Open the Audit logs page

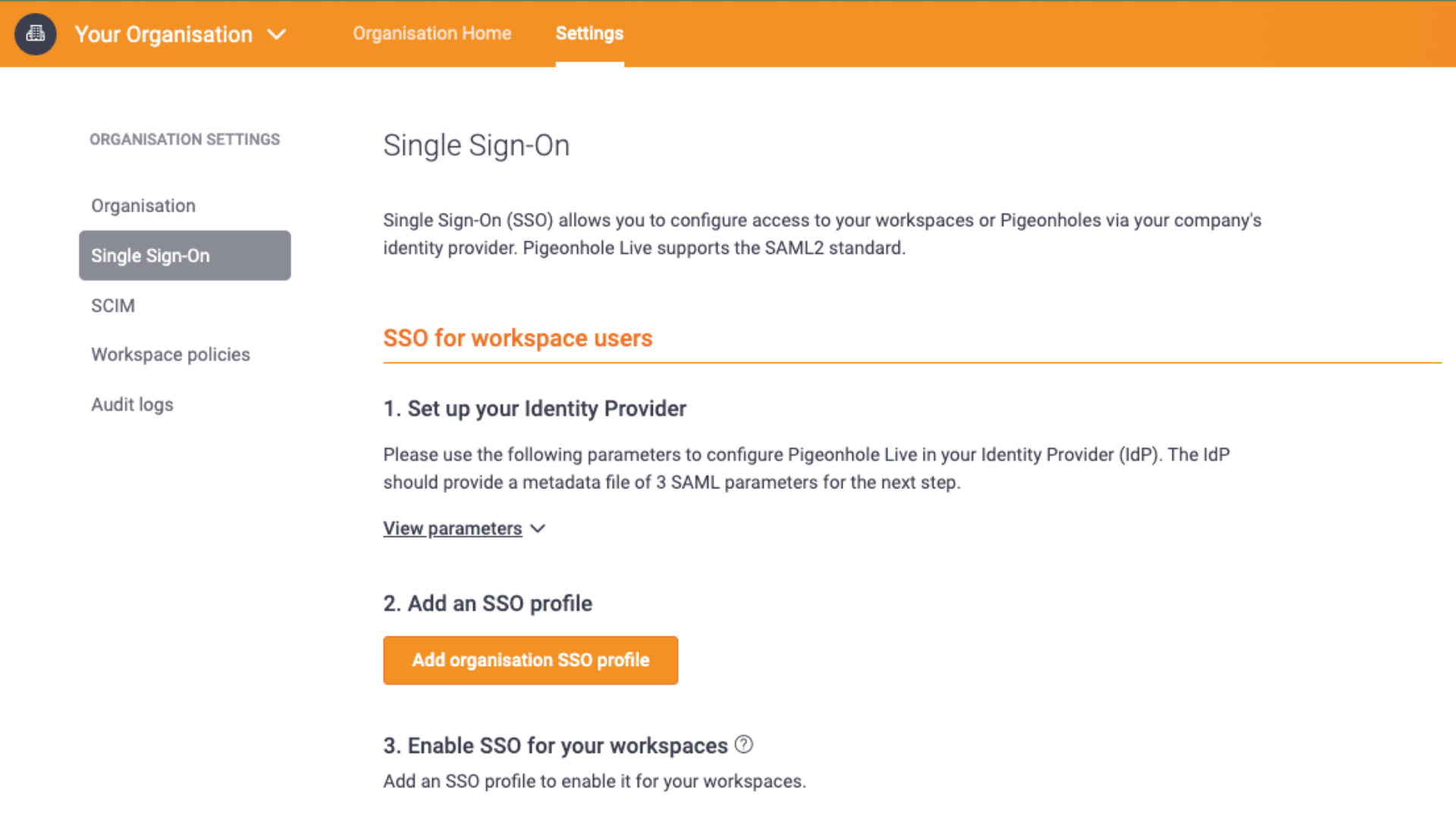pos(132,404)
